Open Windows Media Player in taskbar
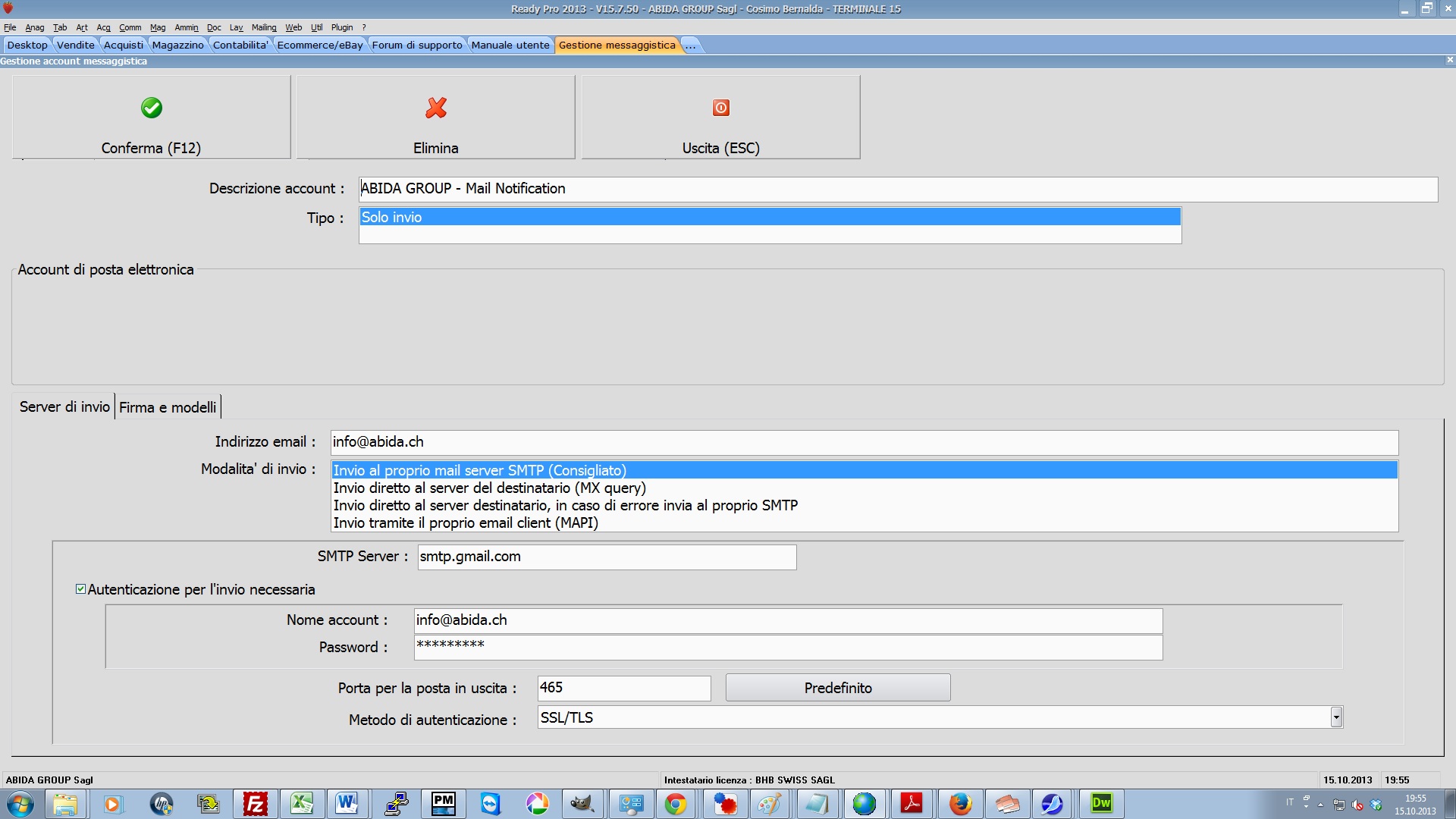 (112, 804)
